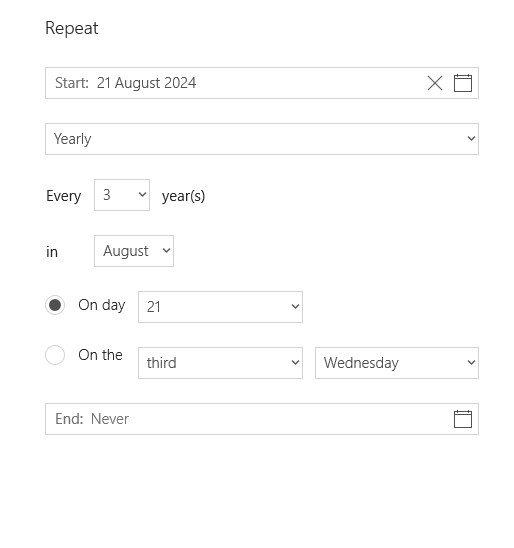This screenshot has height=548, width=514.
Task: Click the chevron arrow beside third
Action: point(295,362)
